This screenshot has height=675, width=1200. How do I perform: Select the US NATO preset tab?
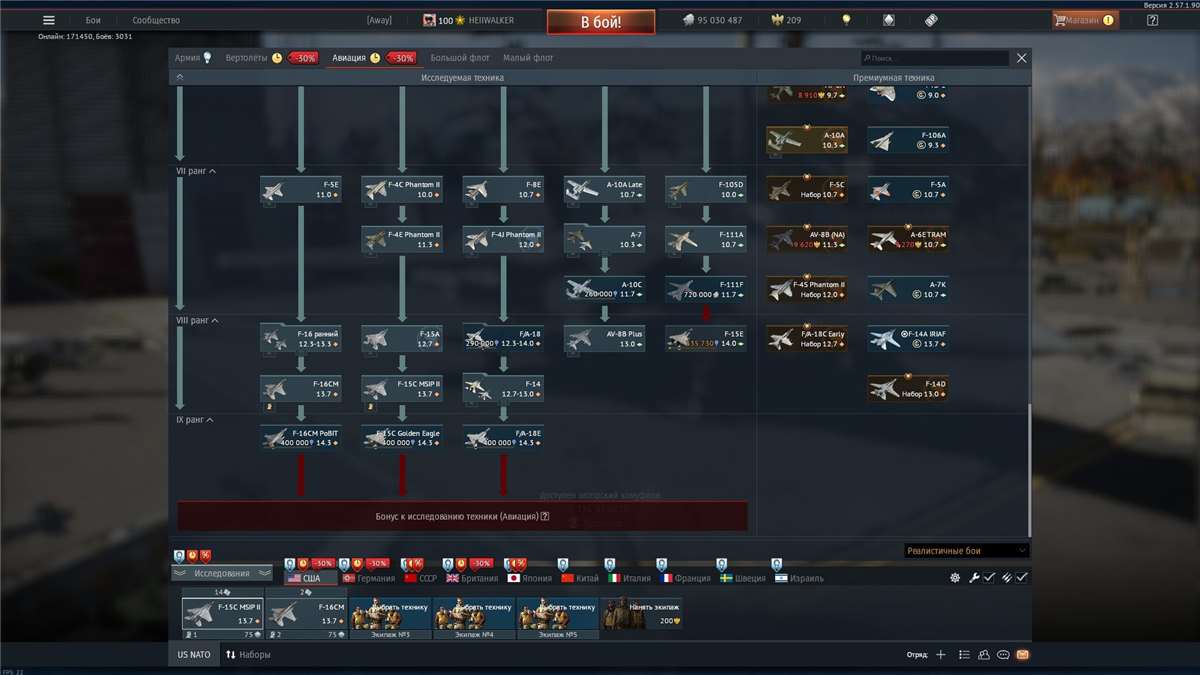pos(194,655)
